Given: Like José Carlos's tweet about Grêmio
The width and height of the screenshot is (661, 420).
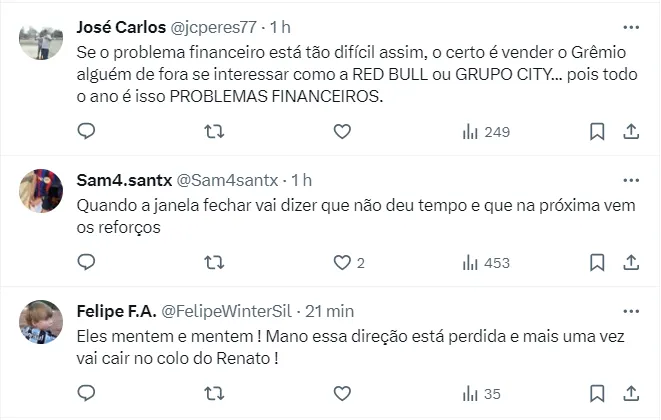Looking at the screenshot, I should click(x=342, y=131).
